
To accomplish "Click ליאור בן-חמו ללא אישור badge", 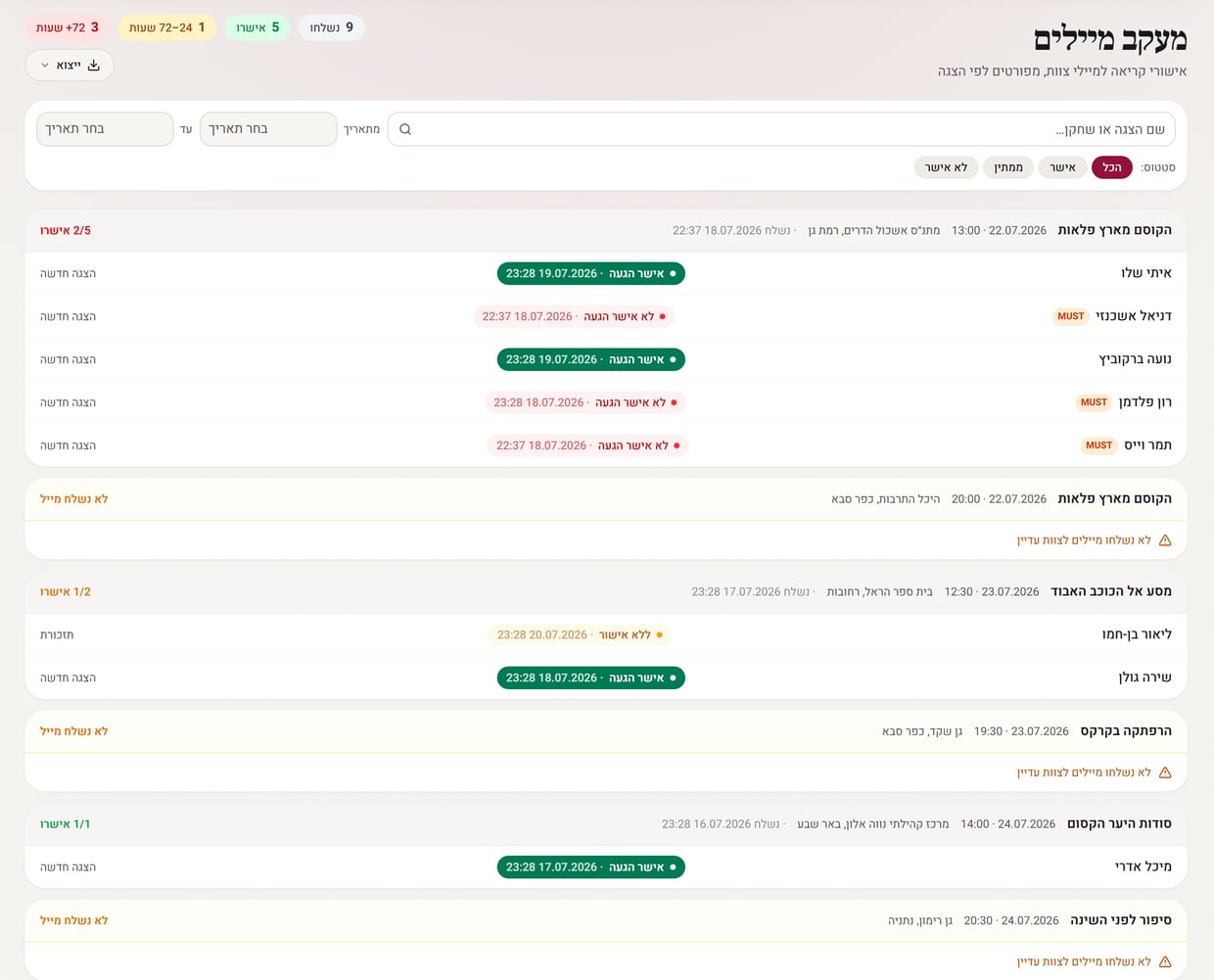I will coord(580,634).
